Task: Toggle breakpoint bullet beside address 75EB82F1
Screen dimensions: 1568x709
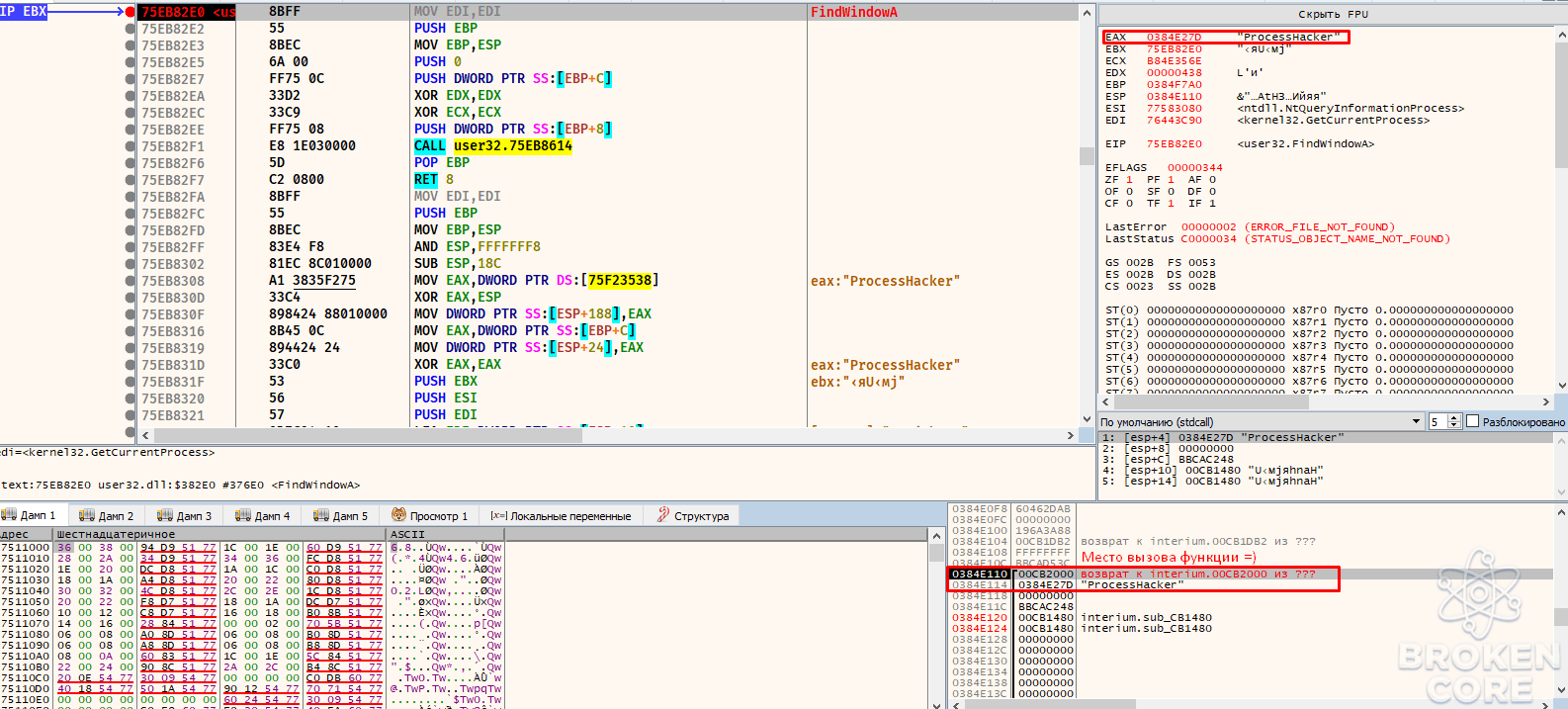Action: click(131, 146)
